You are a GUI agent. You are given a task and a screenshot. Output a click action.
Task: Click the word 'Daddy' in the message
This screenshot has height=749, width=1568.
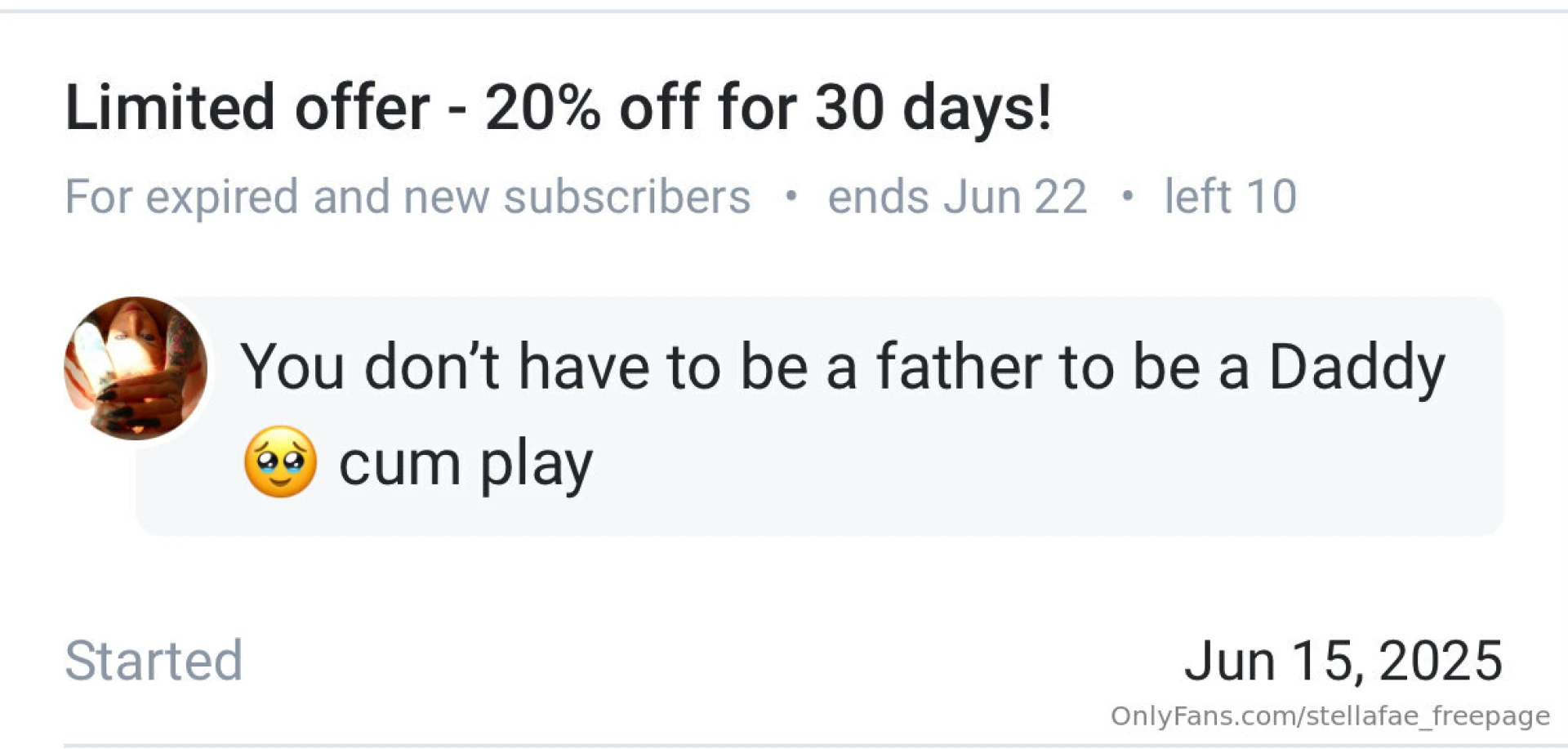tap(1356, 368)
